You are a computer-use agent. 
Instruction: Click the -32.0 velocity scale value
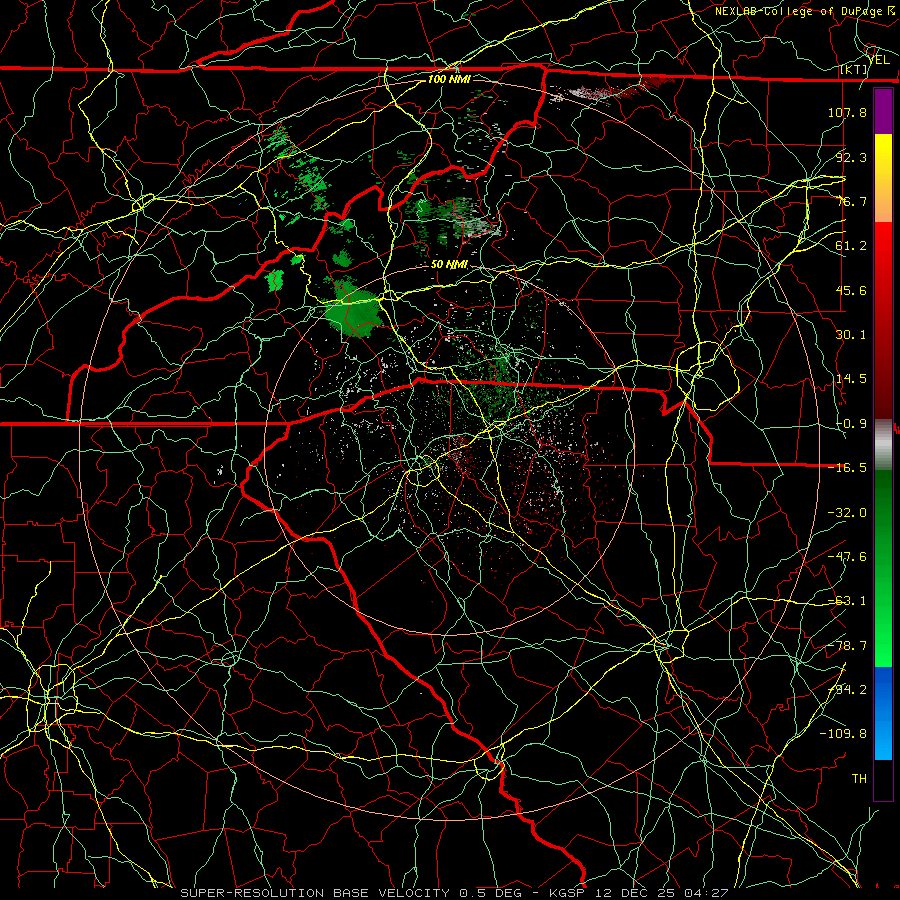click(x=847, y=513)
